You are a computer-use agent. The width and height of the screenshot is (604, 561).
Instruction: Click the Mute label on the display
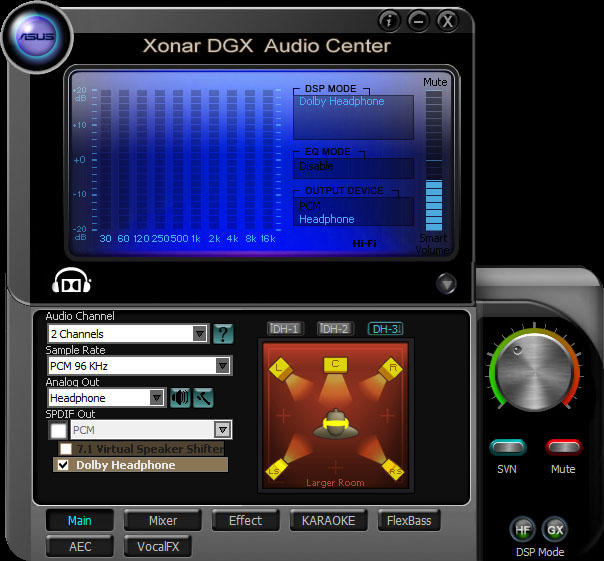point(435,82)
